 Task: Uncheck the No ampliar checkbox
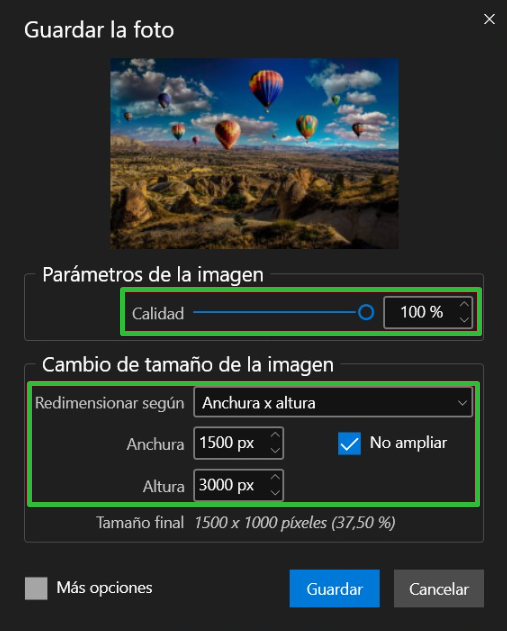(349, 443)
